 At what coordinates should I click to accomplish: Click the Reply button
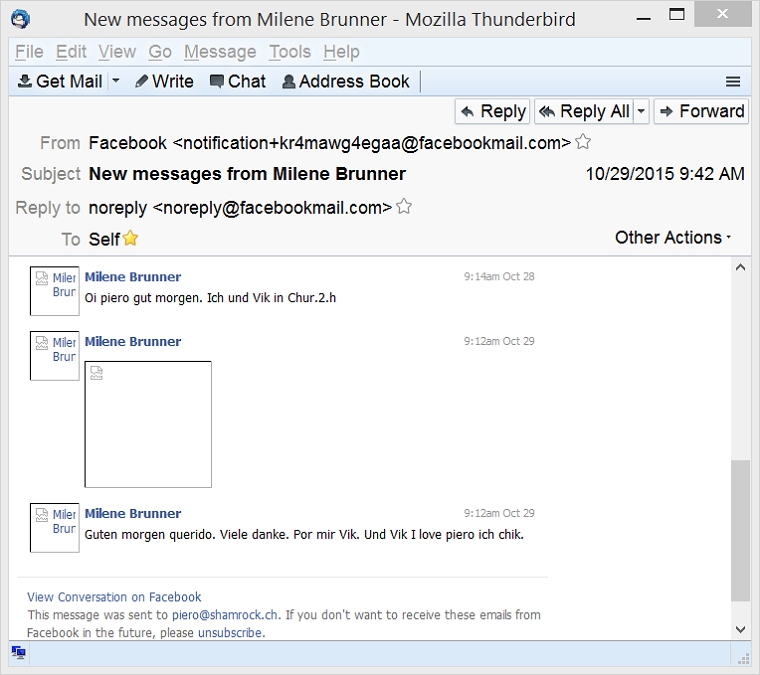tap(493, 111)
